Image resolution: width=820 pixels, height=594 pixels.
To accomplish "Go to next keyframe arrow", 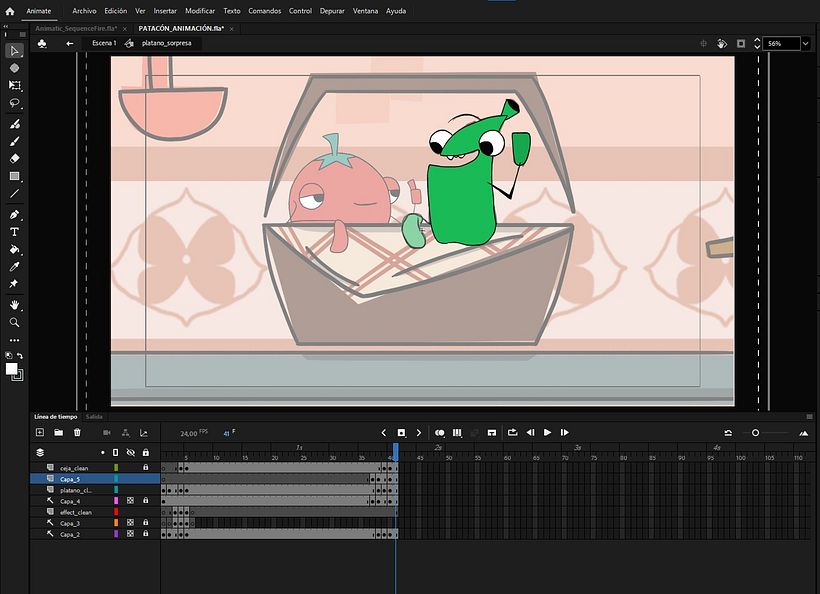I will [x=419, y=433].
